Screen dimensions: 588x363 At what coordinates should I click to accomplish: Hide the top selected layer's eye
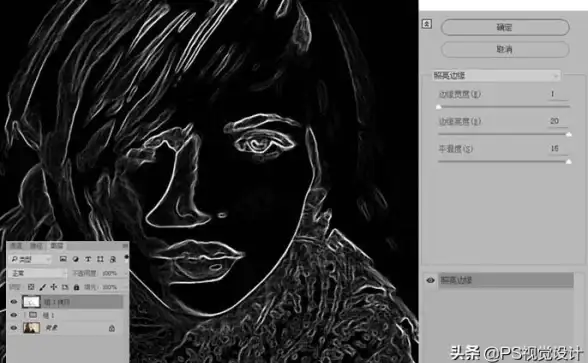click(14, 302)
